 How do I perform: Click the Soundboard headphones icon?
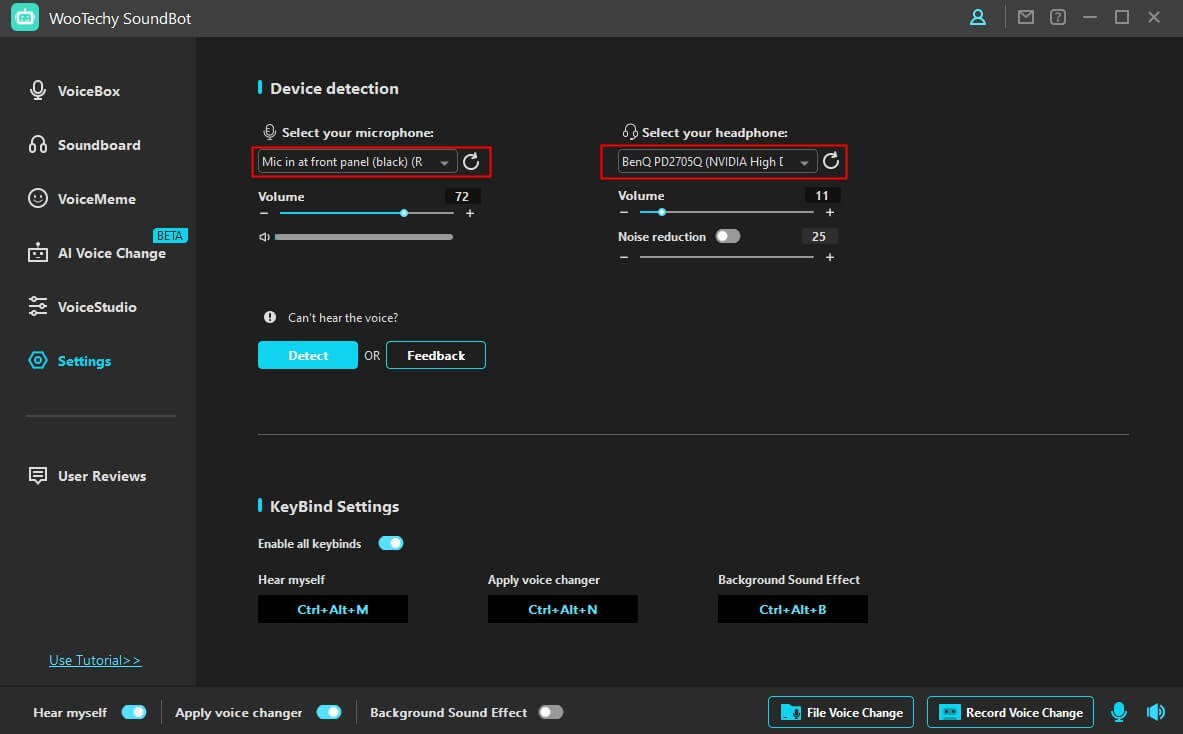pyautogui.click(x=38, y=145)
